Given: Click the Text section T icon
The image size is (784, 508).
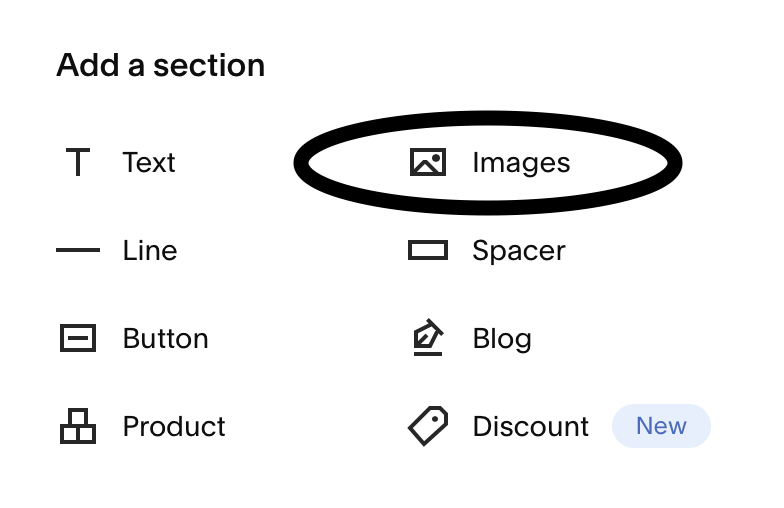Looking at the screenshot, I should [78, 162].
